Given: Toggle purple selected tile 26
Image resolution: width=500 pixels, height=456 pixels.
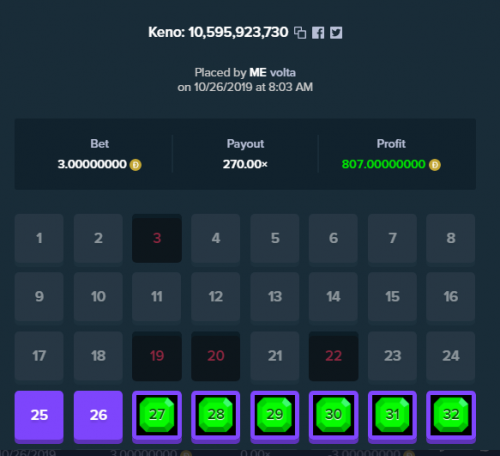Looking at the screenshot, I should pos(98,415).
